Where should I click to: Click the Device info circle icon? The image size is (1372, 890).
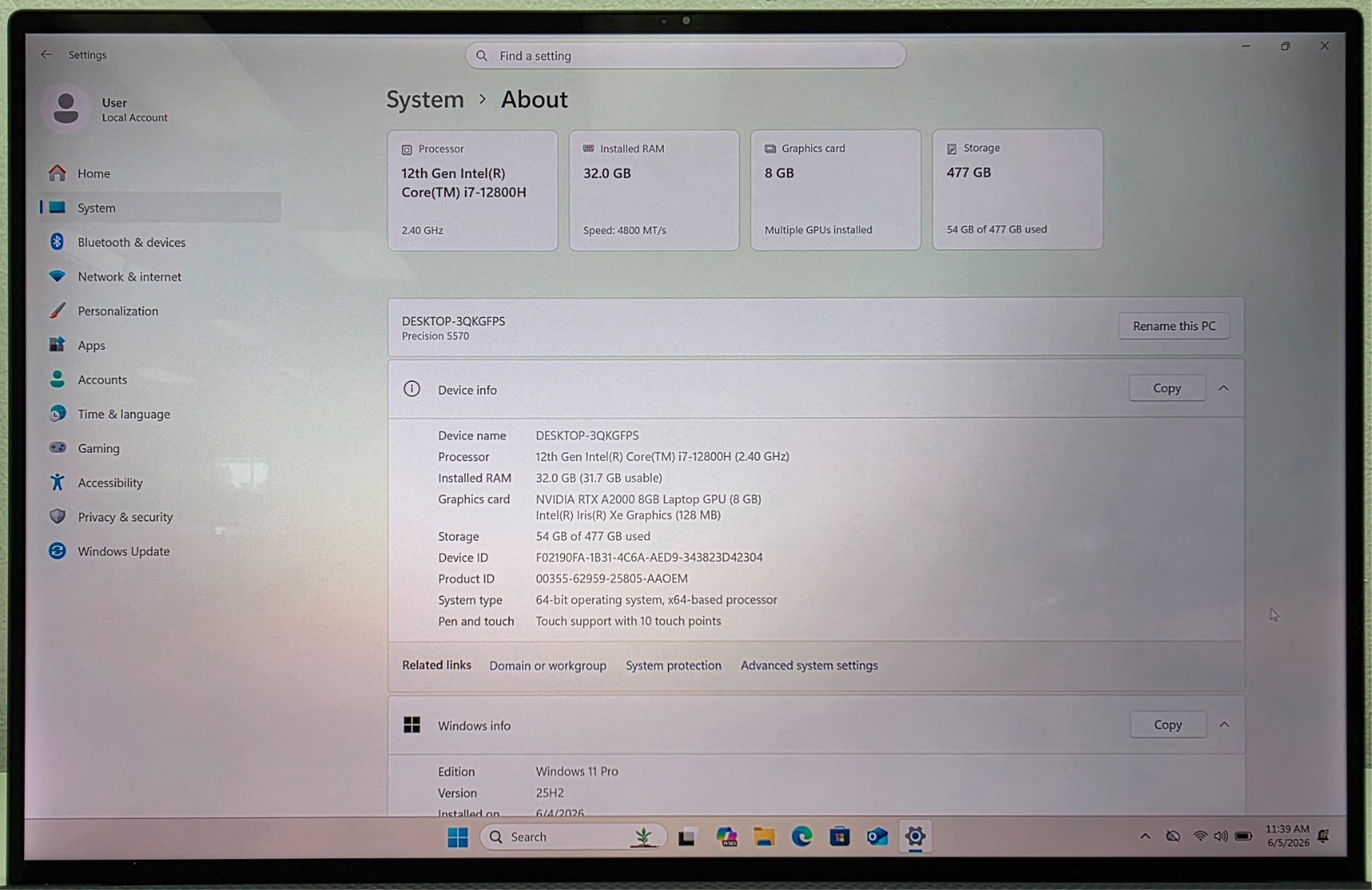point(412,388)
